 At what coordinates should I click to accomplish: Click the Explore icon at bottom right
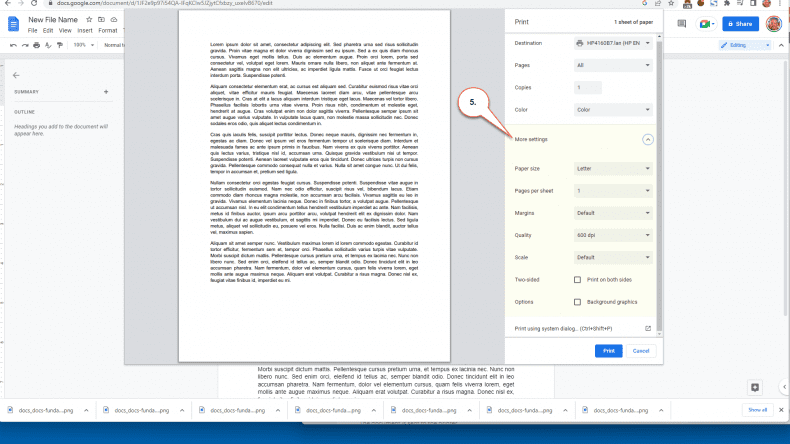coord(755,387)
